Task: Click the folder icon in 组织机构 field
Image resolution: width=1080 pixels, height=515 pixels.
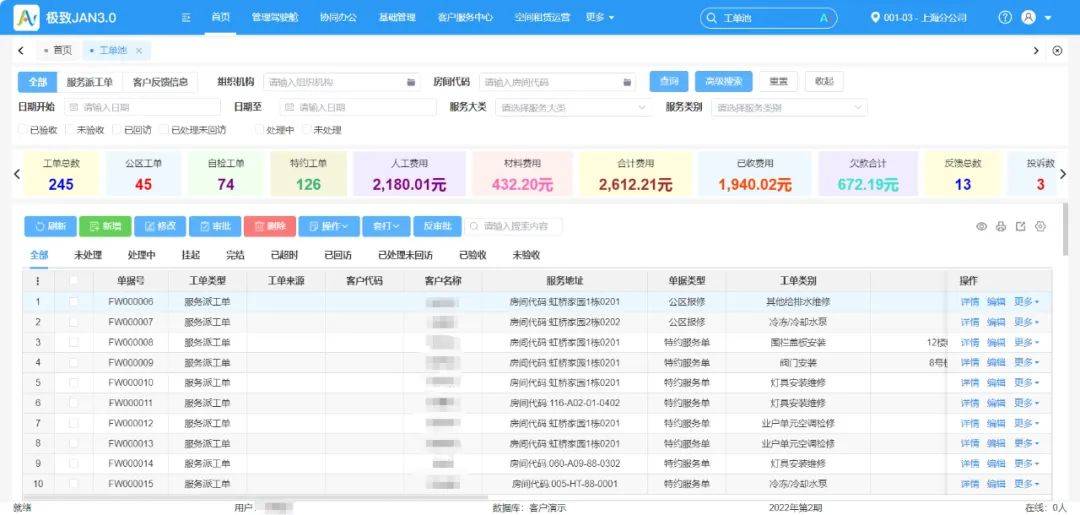Action: point(411,82)
